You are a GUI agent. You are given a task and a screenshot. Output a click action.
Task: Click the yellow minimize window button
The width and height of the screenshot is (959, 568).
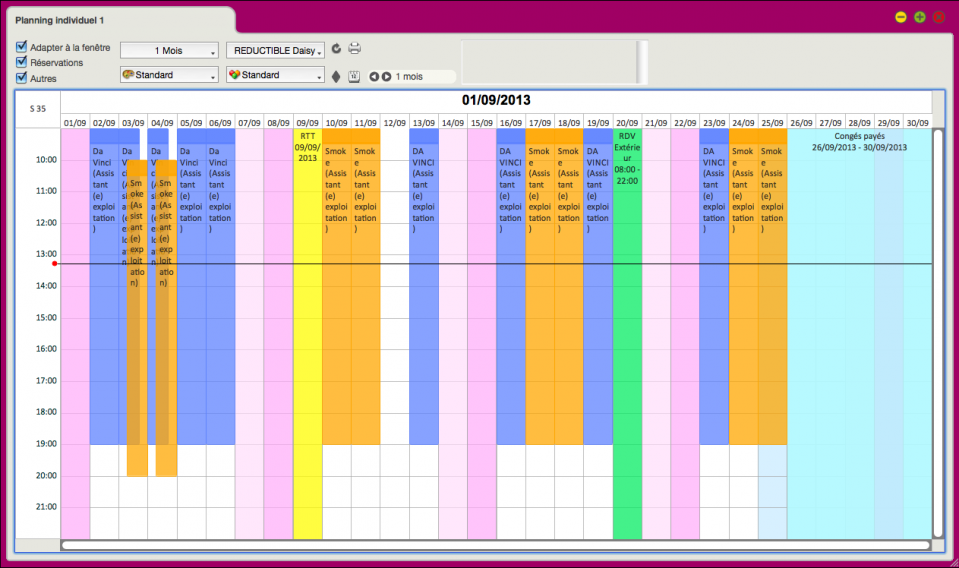point(901,17)
